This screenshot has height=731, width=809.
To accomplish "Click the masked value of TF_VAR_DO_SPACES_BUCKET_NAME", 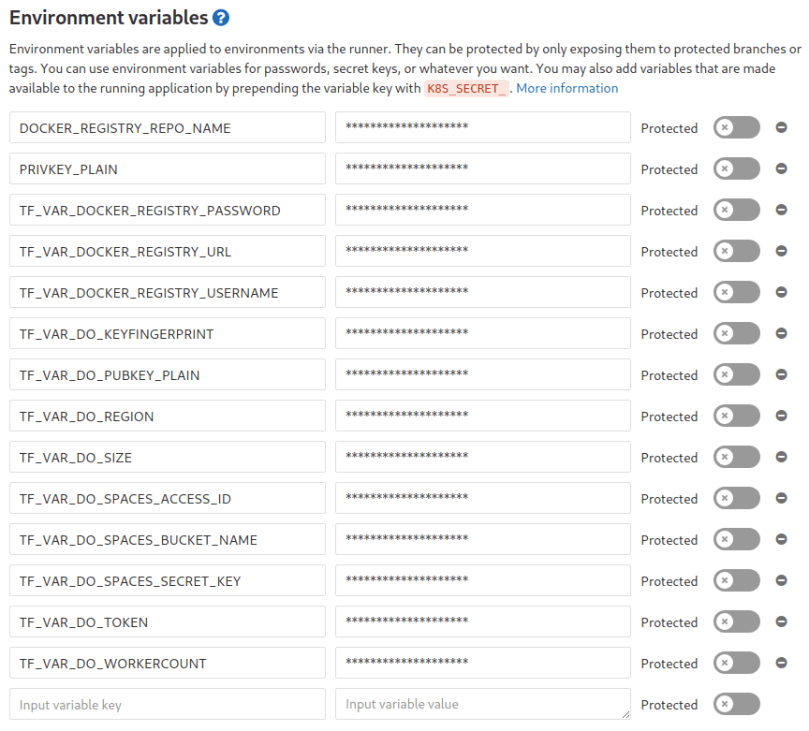I will click(482, 540).
